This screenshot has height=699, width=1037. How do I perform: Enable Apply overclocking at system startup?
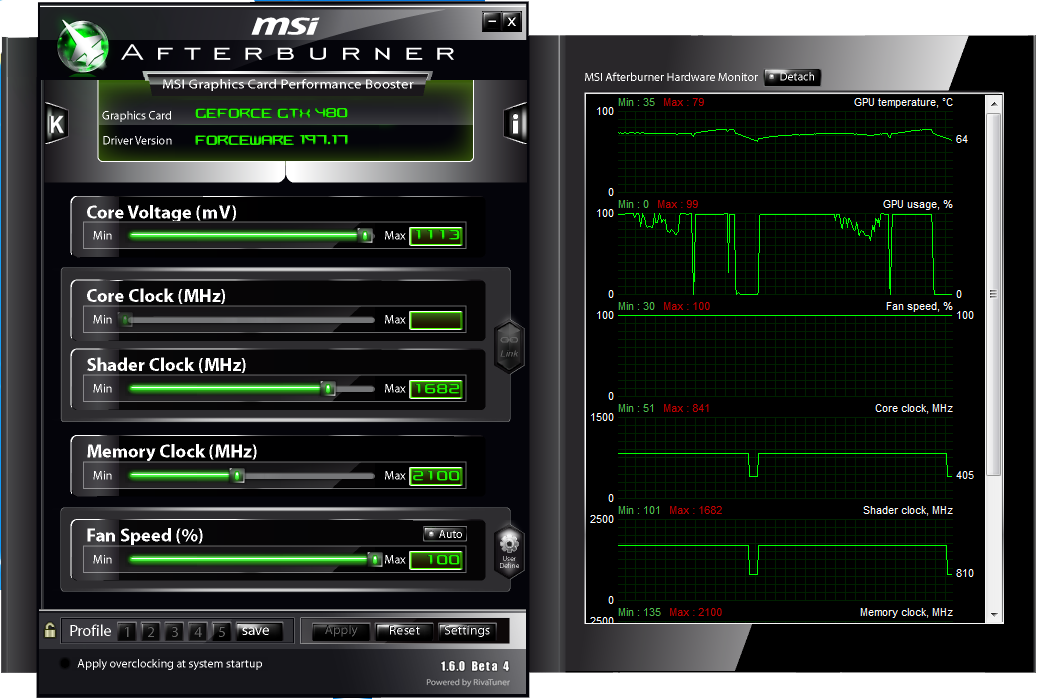[x=66, y=664]
